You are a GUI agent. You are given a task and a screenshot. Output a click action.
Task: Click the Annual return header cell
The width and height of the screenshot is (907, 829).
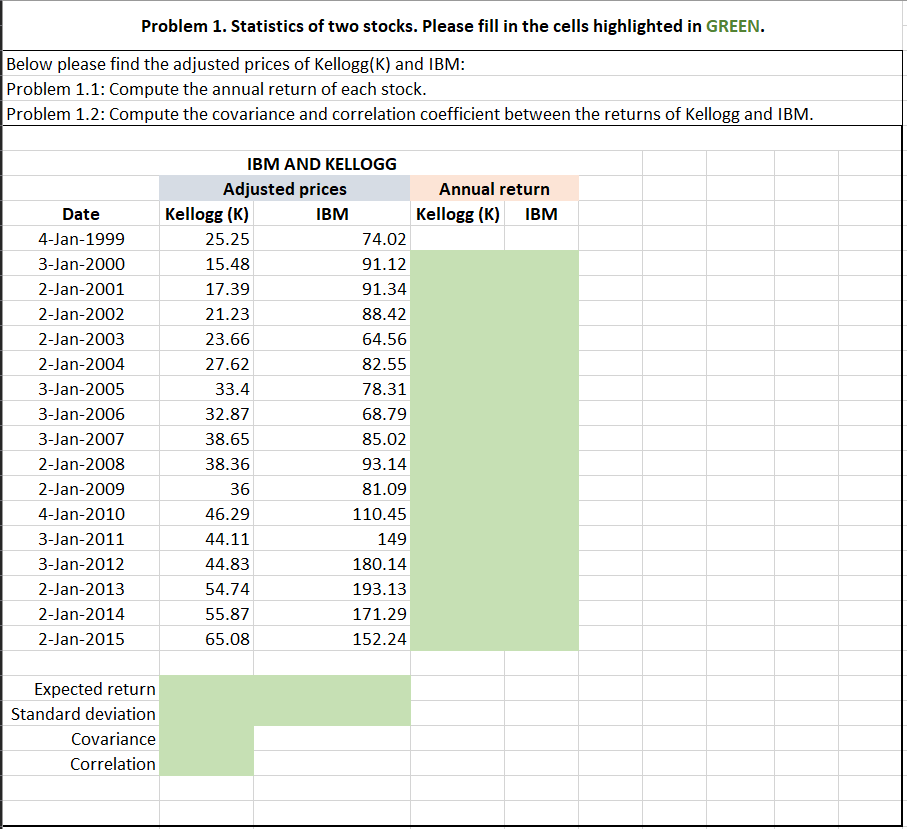pyautogui.click(x=495, y=189)
